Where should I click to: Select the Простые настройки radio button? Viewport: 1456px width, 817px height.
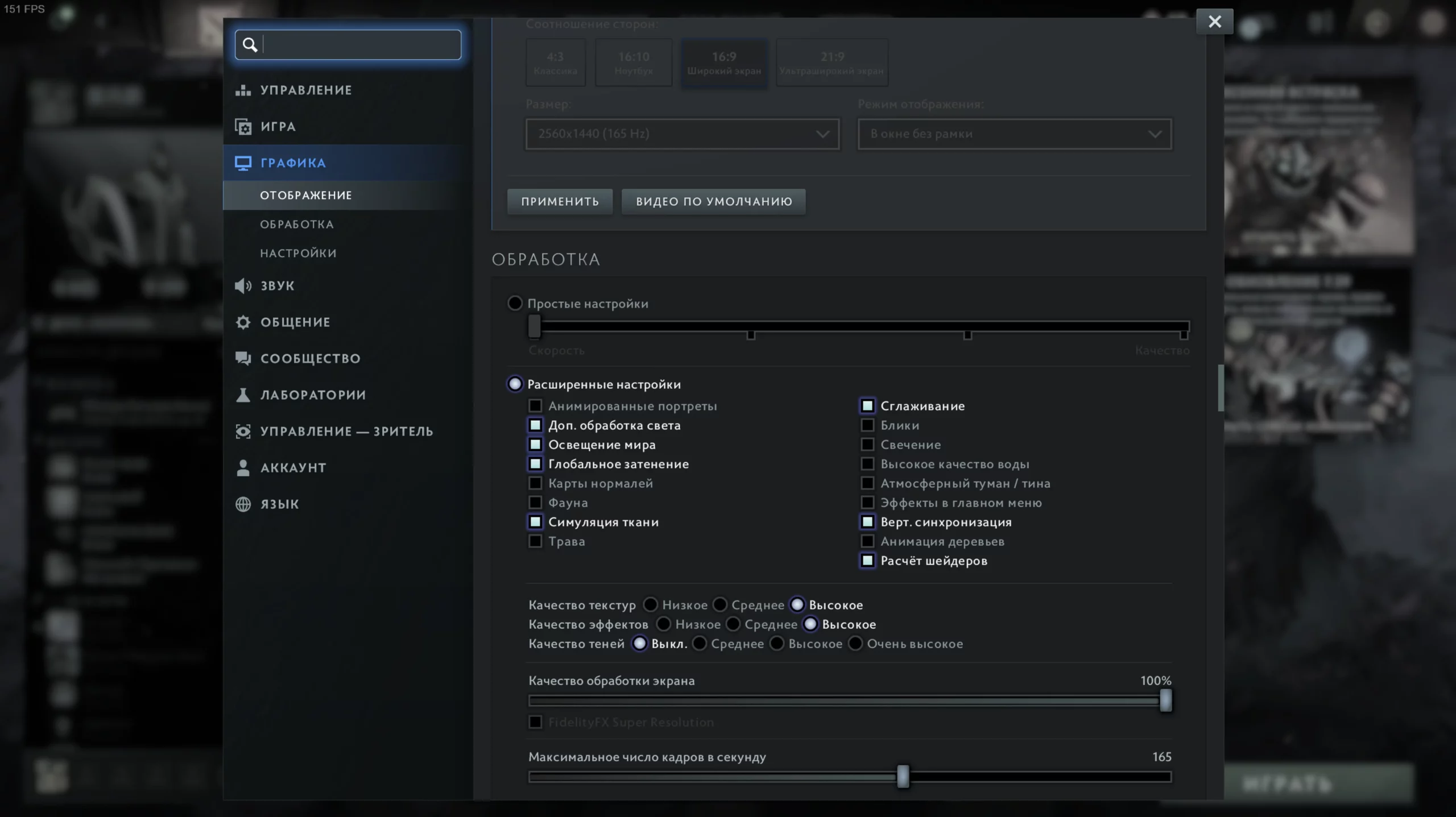tap(515, 303)
